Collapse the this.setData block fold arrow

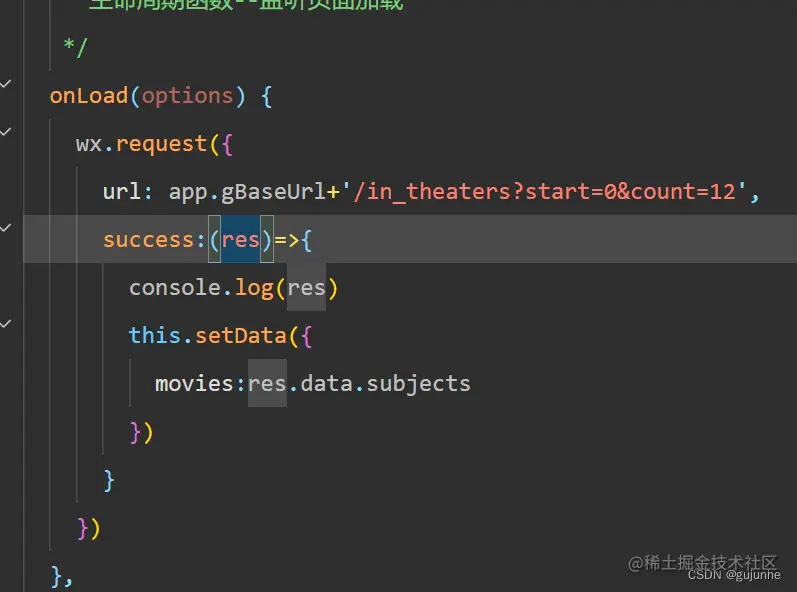[6, 323]
